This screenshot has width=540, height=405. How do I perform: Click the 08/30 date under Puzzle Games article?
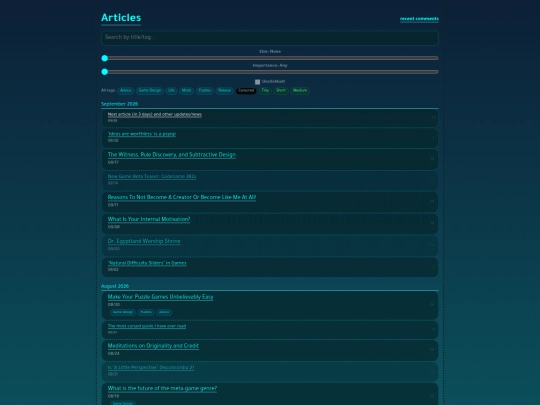(x=114, y=304)
